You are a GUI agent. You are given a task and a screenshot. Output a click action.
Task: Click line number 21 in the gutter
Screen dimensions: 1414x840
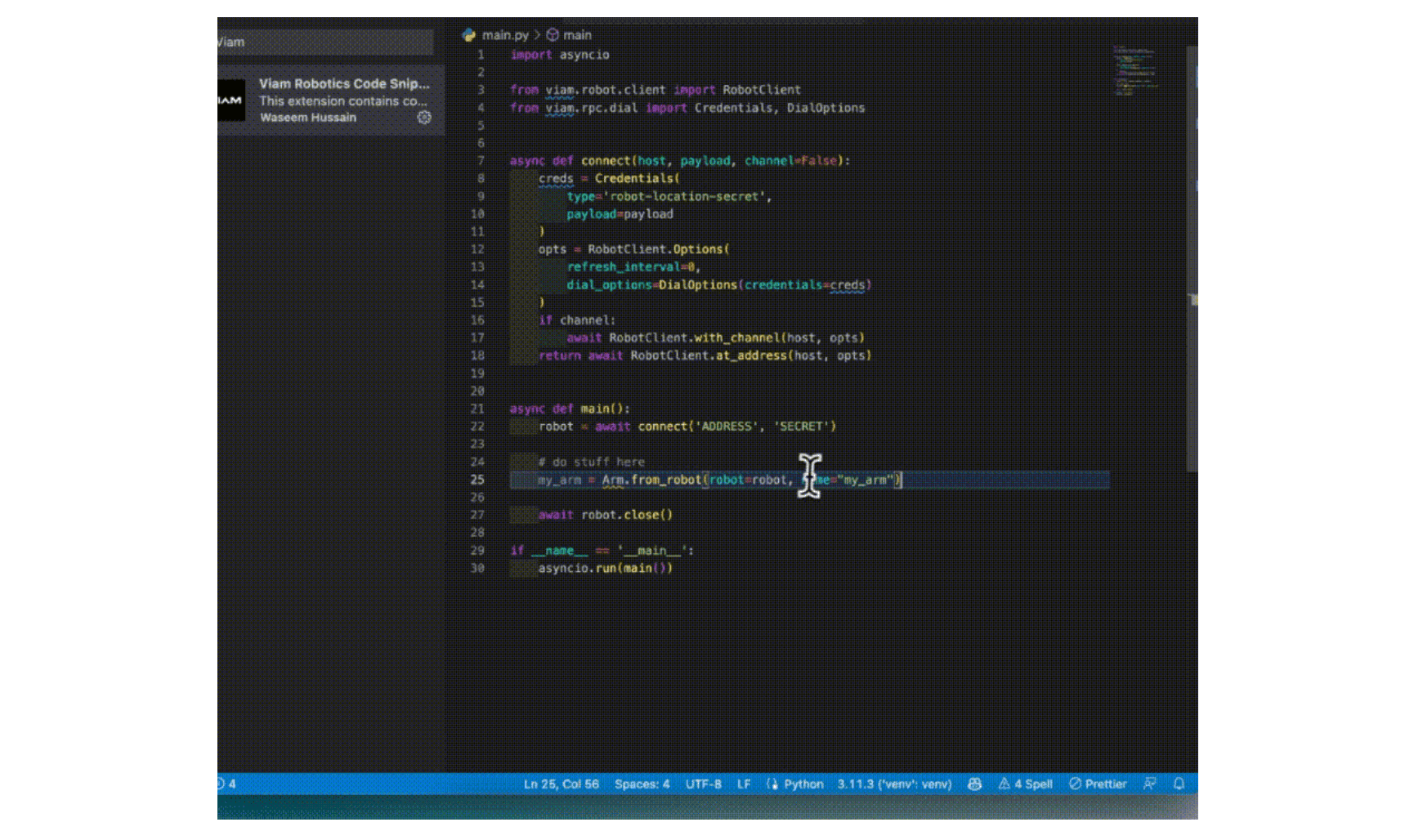click(477, 409)
